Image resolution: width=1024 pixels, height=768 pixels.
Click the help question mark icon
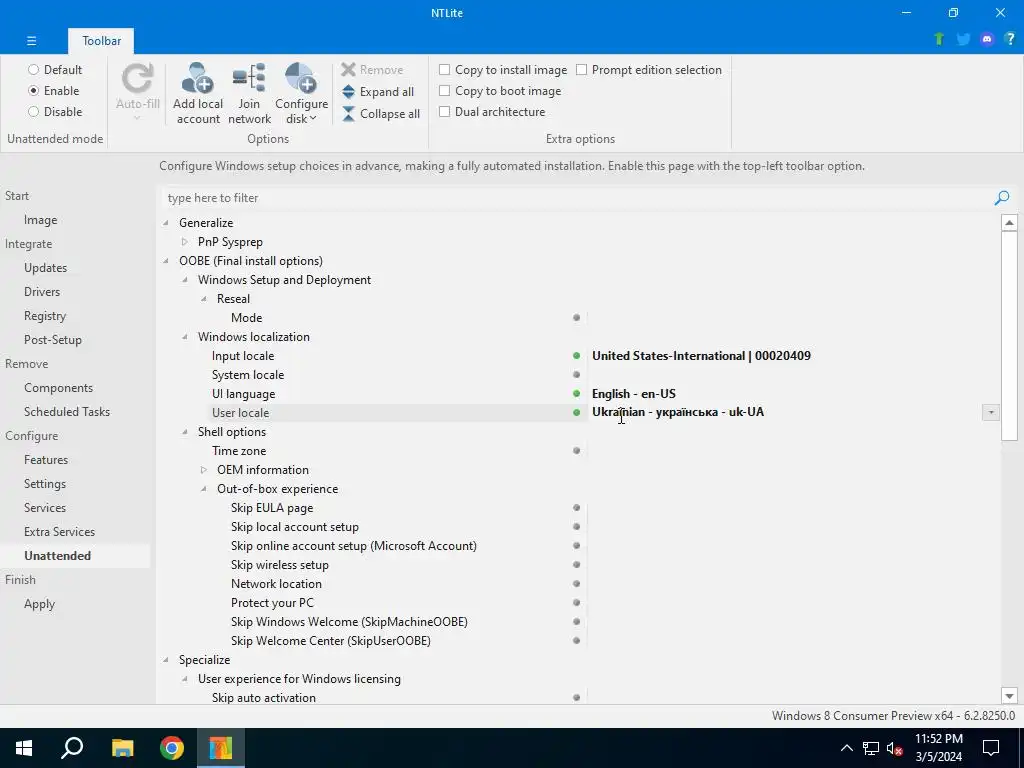click(x=1010, y=39)
